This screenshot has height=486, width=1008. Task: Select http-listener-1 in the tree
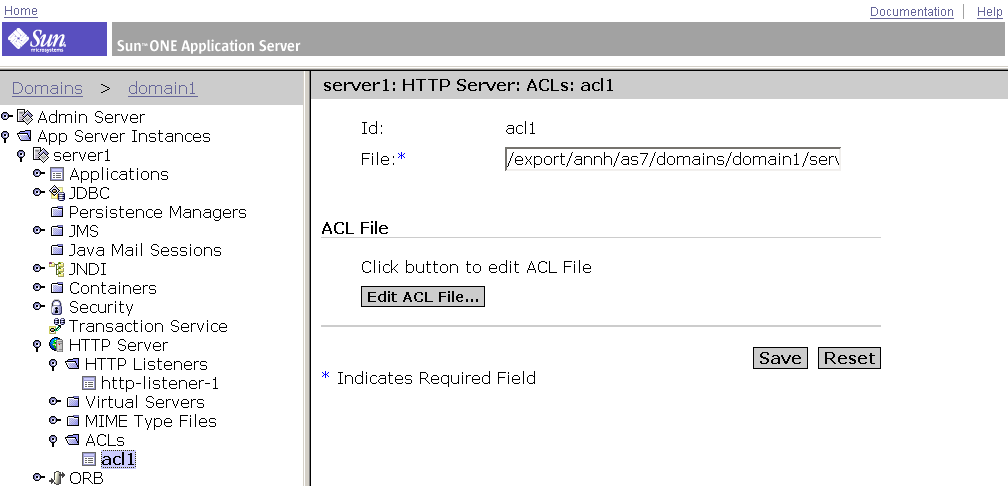[x=160, y=383]
